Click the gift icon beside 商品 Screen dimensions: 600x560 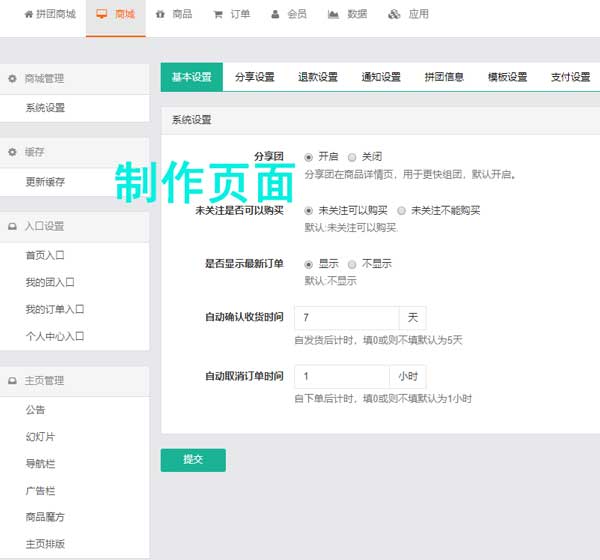click(x=160, y=15)
